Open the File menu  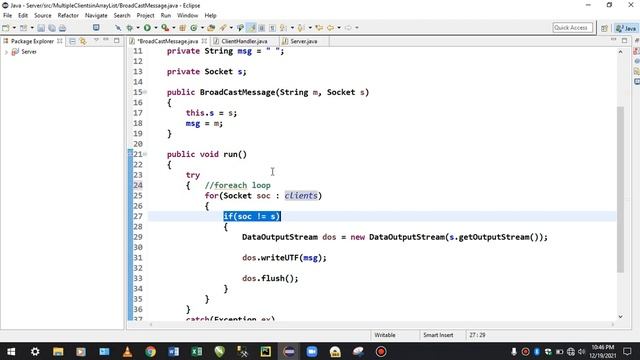click(x=7, y=16)
